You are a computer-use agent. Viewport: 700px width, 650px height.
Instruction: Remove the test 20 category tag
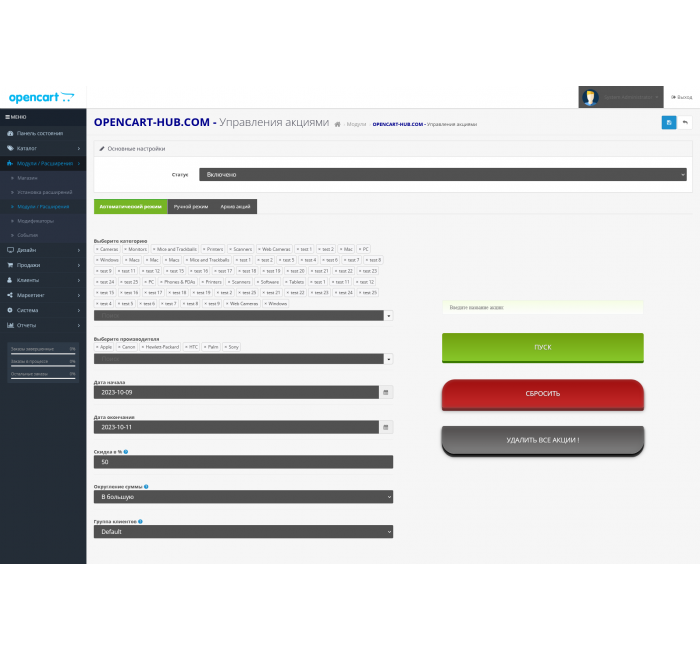point(288,271)
